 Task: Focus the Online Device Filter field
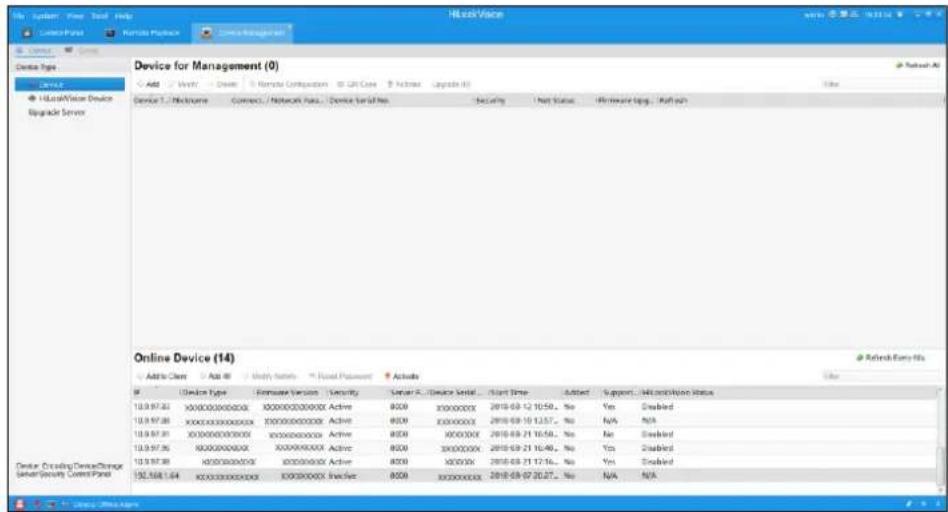click(x=880, y=376)
